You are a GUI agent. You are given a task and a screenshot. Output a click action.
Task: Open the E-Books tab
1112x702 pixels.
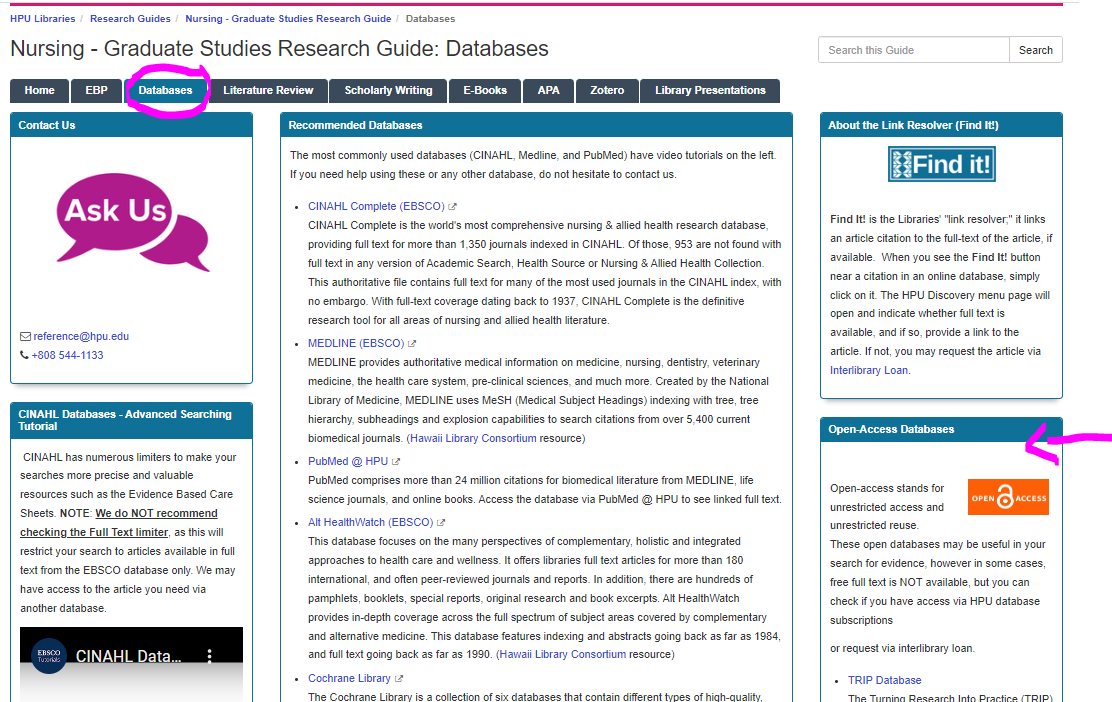(485, 91)
